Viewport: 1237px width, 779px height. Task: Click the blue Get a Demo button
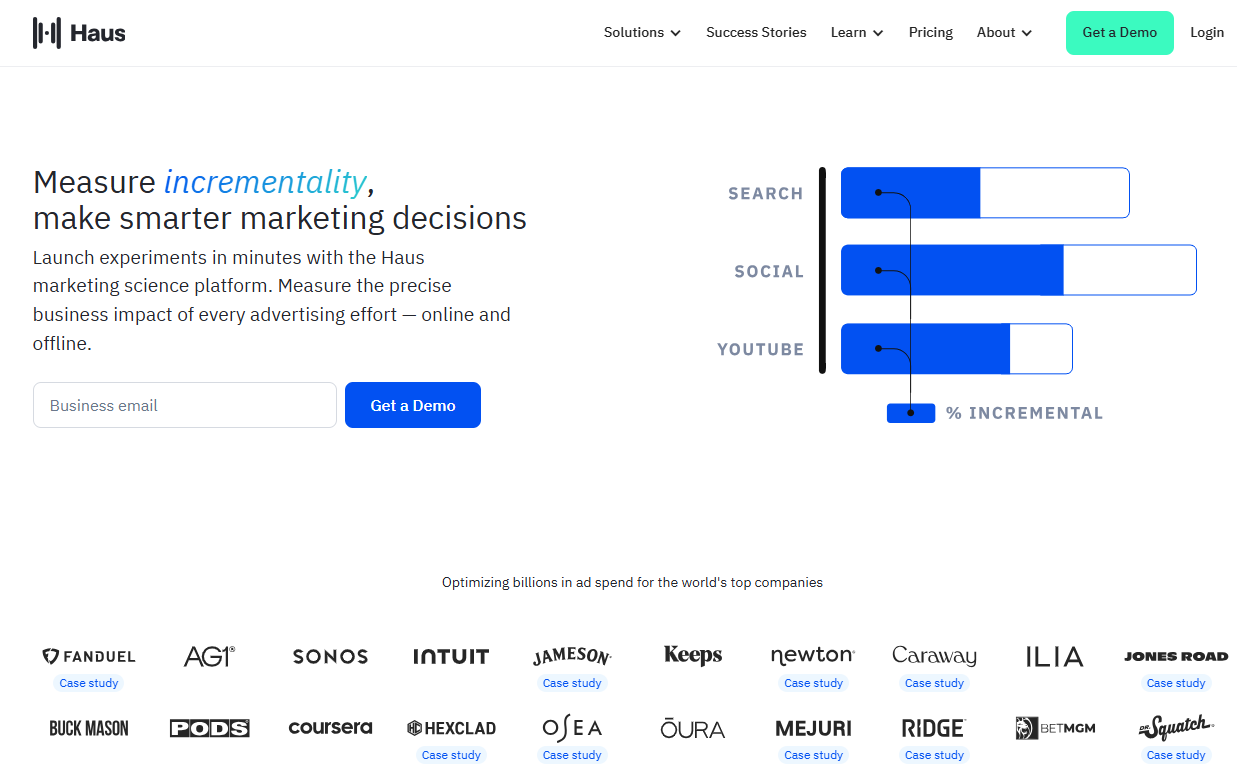click(x=413, y=405)
